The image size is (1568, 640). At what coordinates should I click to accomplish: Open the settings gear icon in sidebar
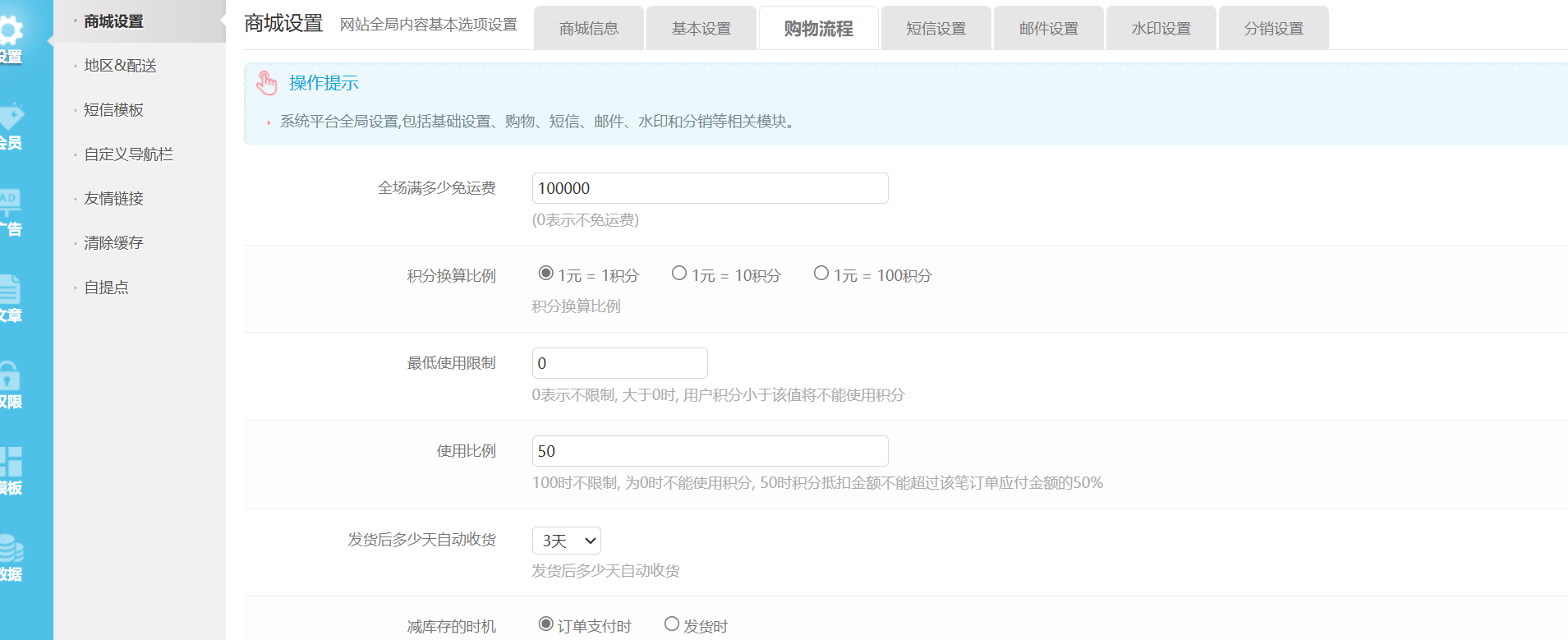[11, 31]
